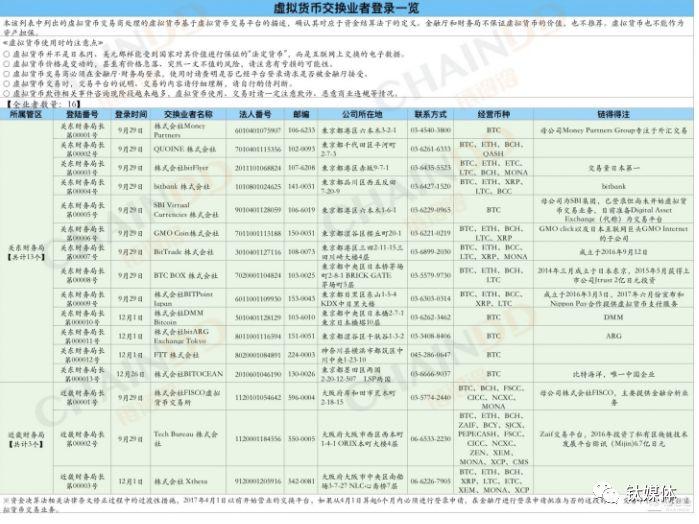Click the 交换业者名称 column header
Viewport: 699px width, 524px height.
tap(188, 115)
